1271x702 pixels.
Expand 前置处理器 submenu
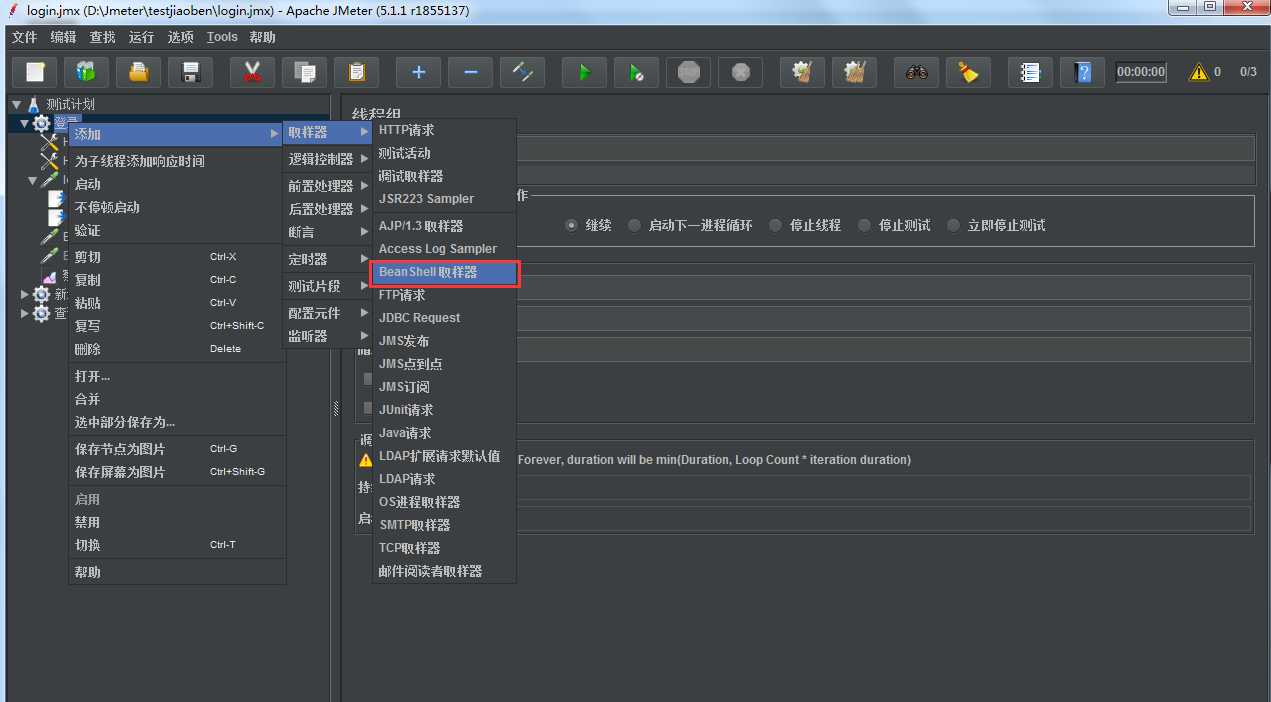point(328,186)
